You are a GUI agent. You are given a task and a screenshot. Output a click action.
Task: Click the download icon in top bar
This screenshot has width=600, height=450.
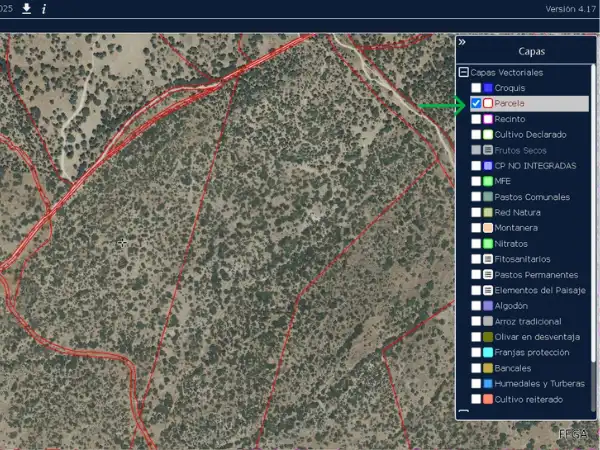(27, 9)
